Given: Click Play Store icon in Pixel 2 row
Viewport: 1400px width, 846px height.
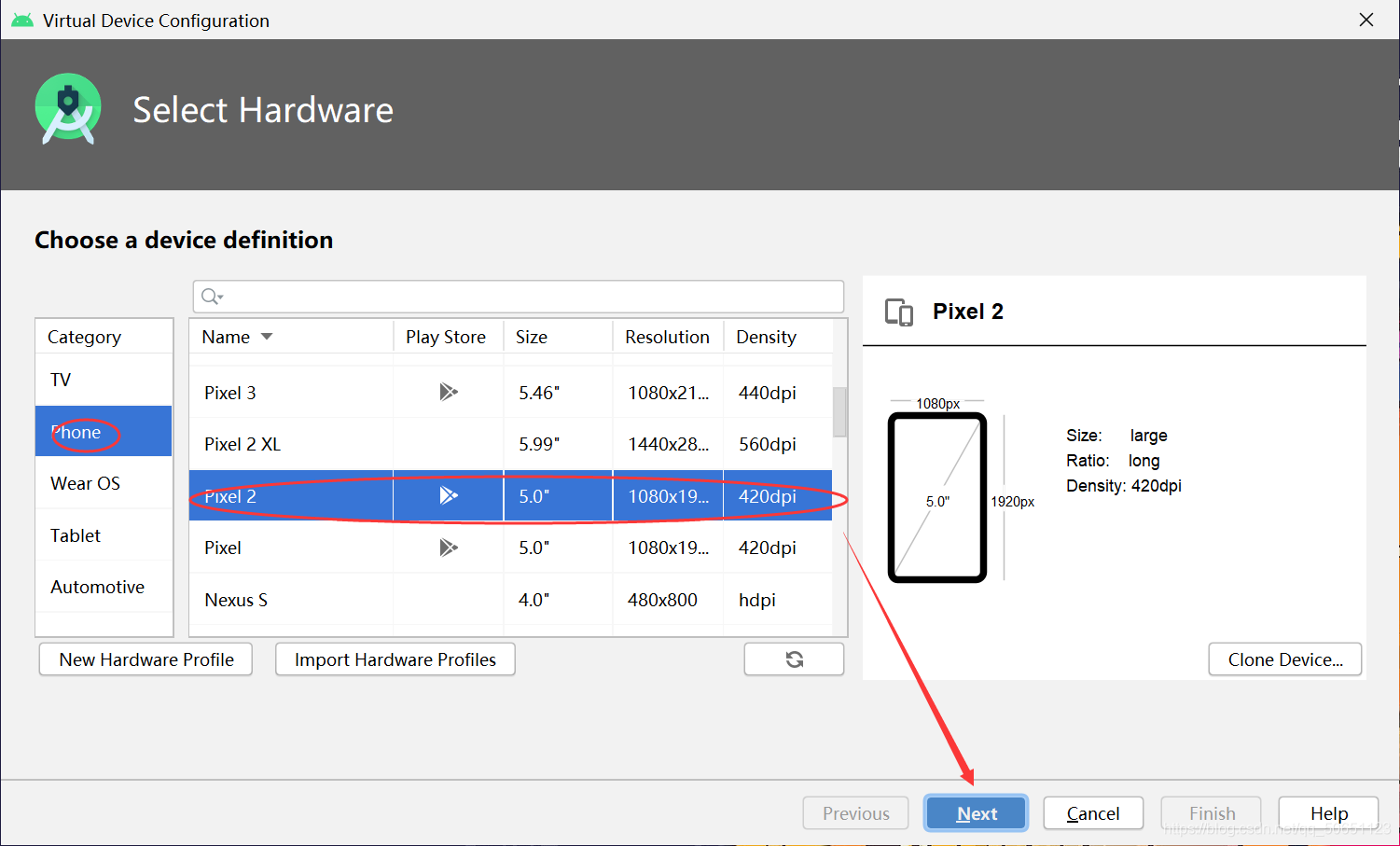Looking at the screenshot, I should coord(449,495).
